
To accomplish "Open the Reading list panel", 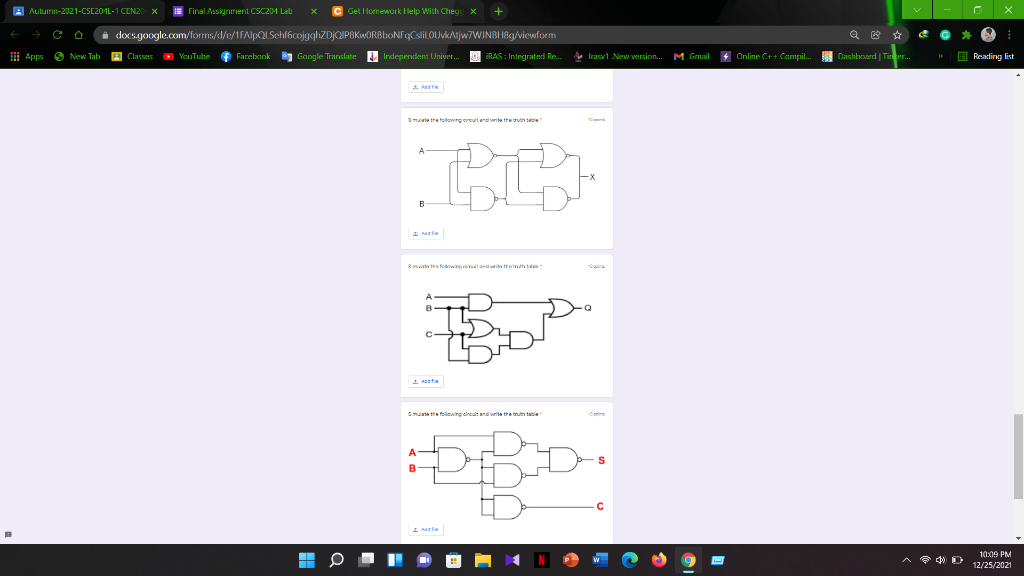I will (985, 56).
